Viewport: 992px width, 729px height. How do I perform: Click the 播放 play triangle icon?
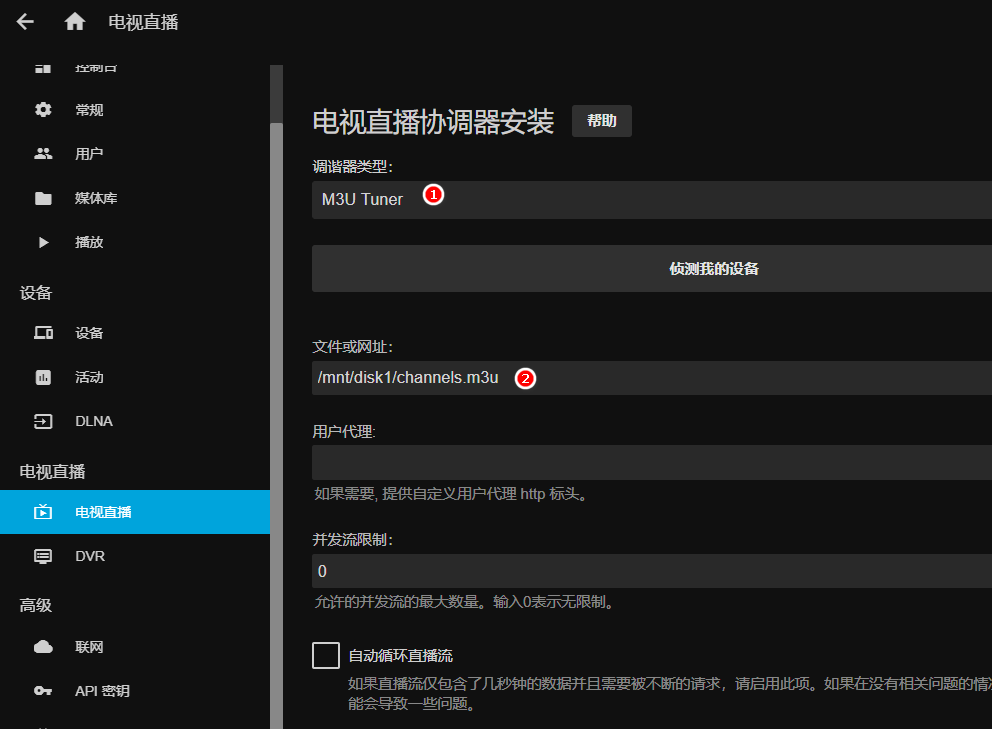pyautogui.click(x=43, y=242)
